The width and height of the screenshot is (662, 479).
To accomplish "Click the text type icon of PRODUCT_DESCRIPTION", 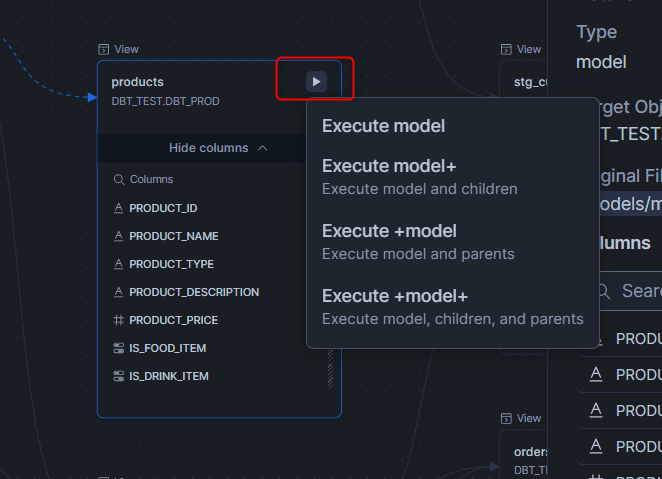I will 119,292.
